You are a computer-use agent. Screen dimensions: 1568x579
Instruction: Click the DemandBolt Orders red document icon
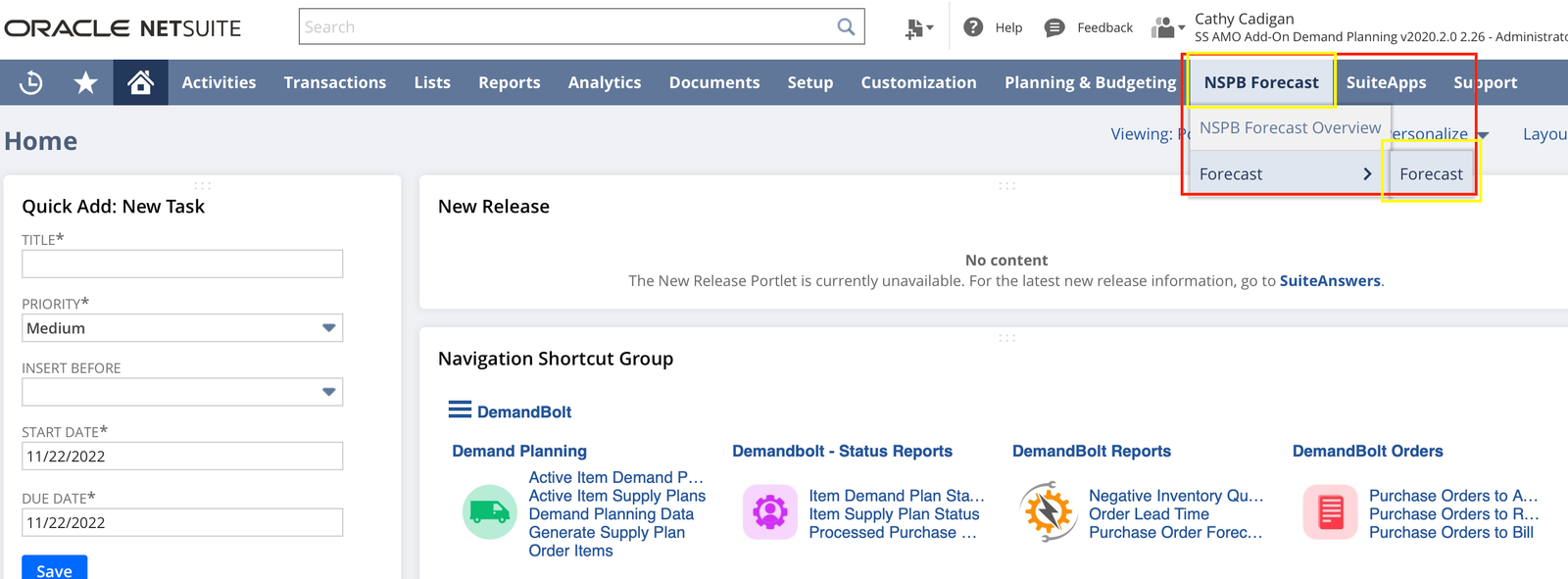1330,512
